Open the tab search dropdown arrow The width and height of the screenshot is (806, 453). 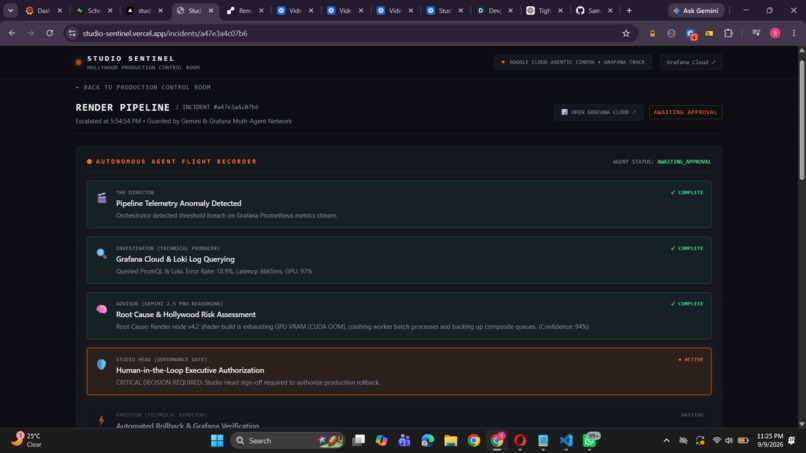point(10,10)
